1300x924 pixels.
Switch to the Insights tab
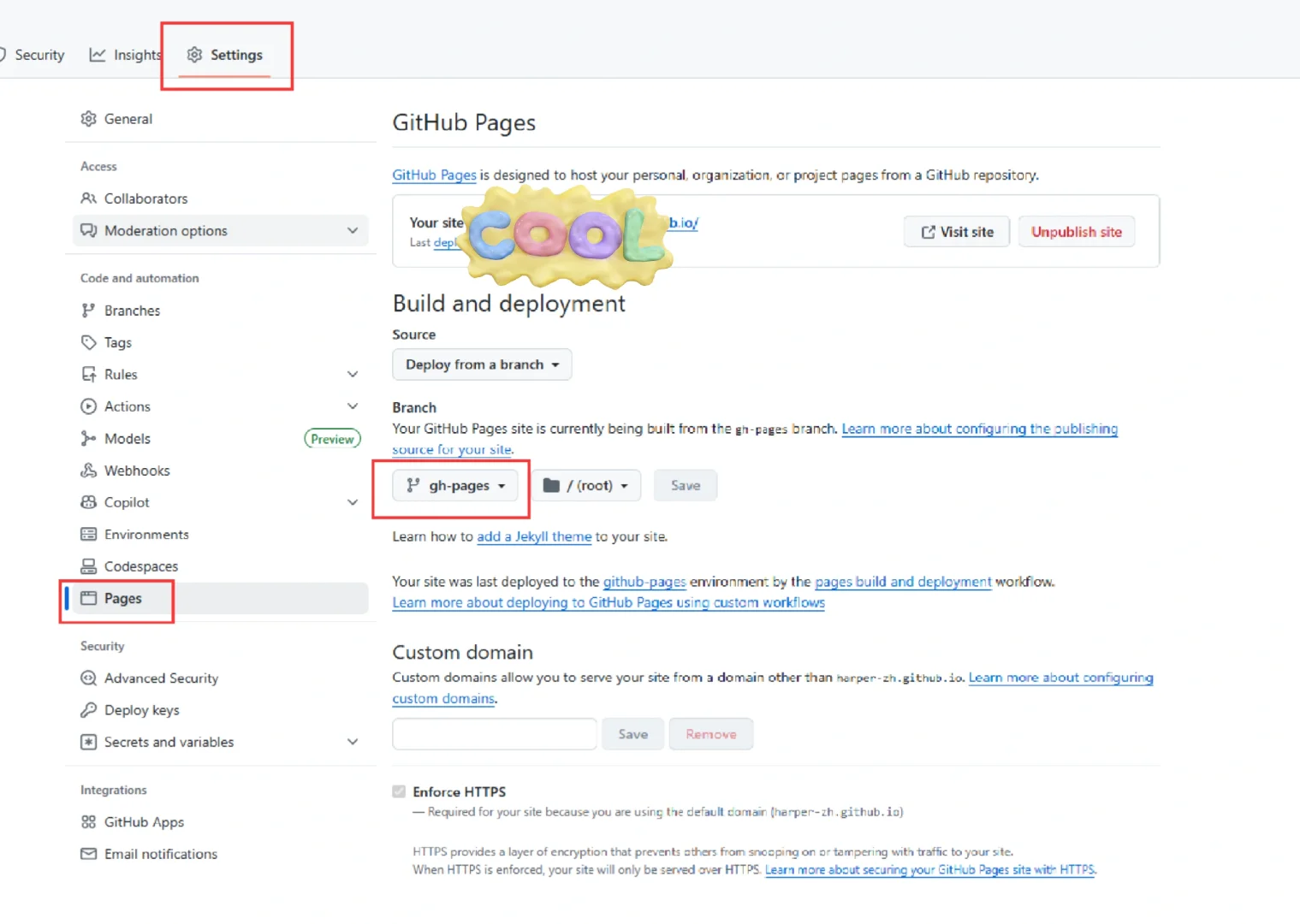click(126, 55)
